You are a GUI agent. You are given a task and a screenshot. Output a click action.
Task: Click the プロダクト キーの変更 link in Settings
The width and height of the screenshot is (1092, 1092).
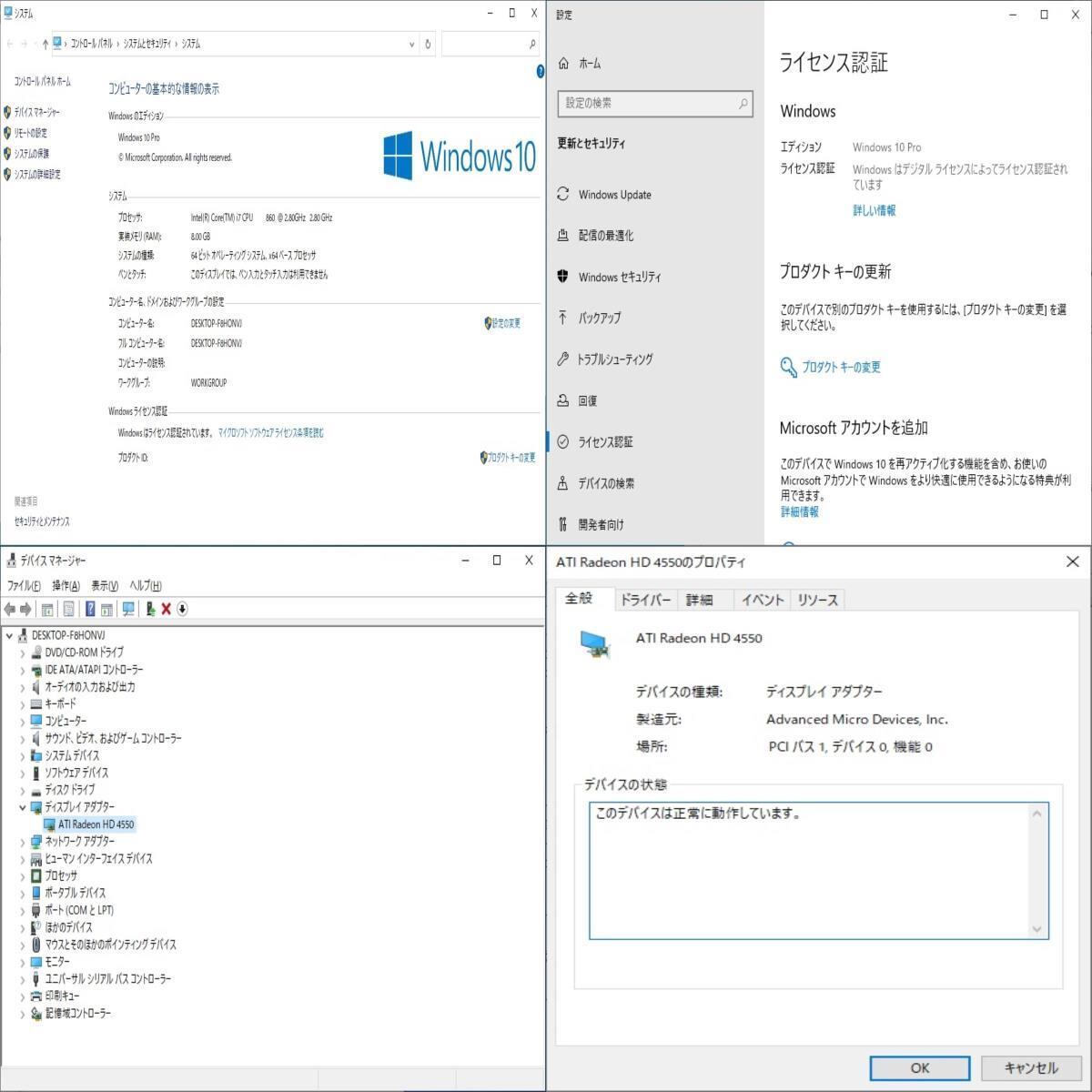point(841,368)
